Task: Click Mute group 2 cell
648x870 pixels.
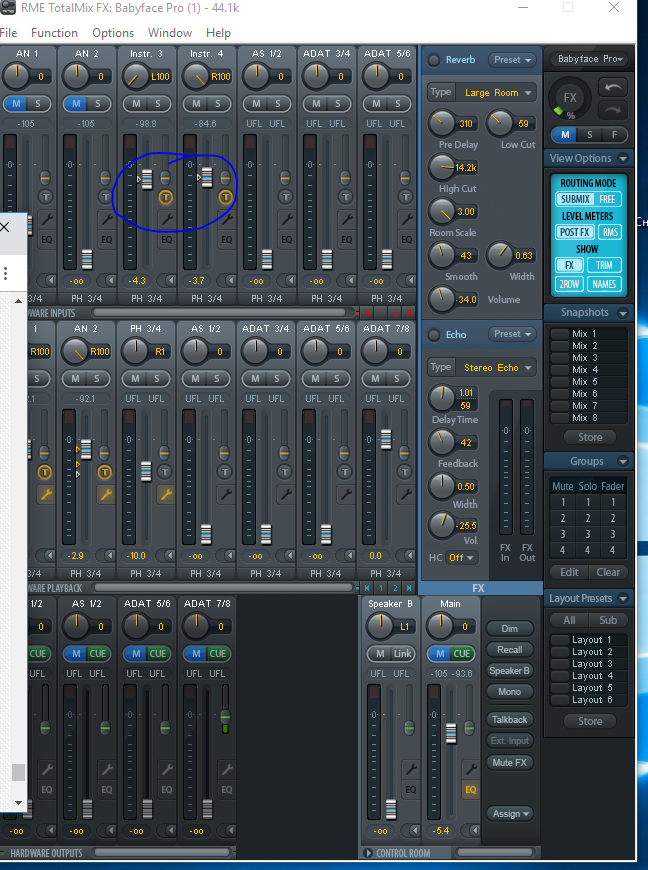Action: tap(563, 518)
